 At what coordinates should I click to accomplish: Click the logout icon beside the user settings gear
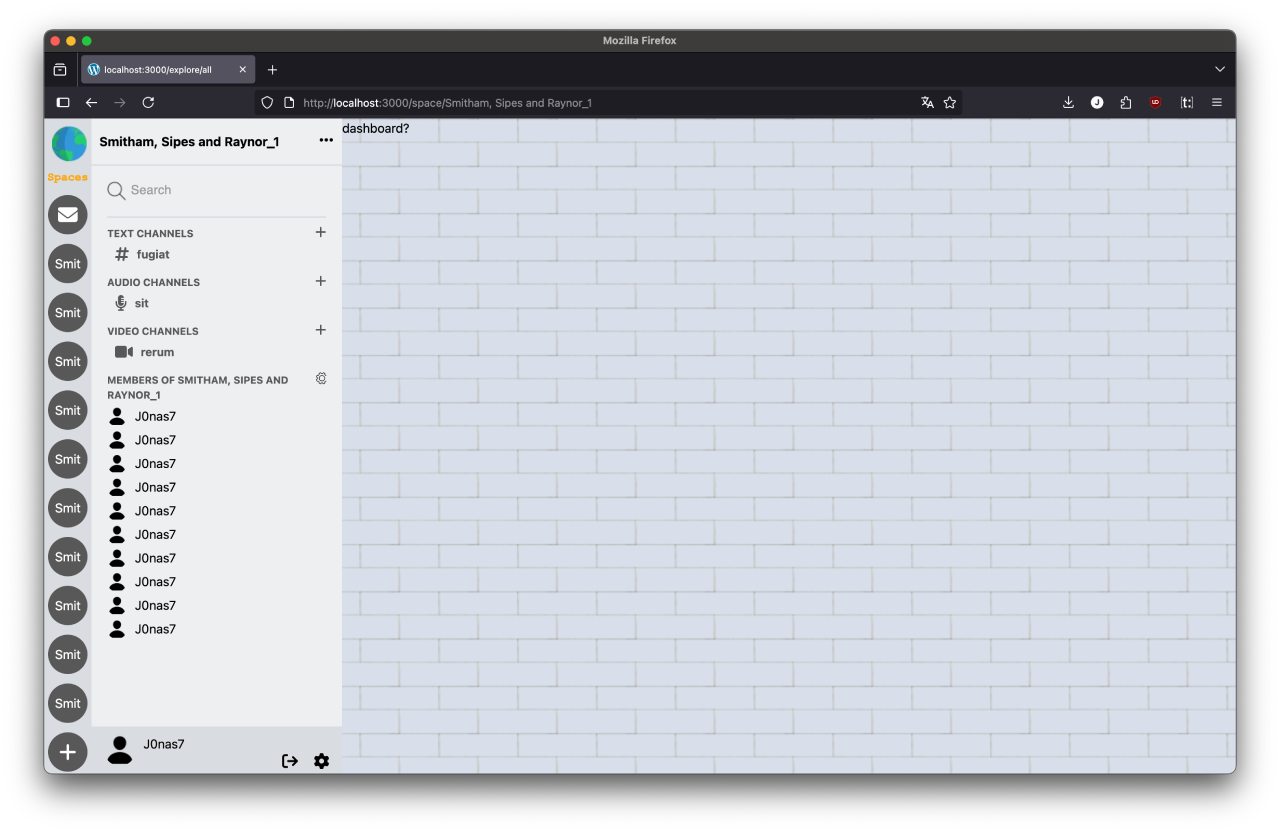coord(290,761)
